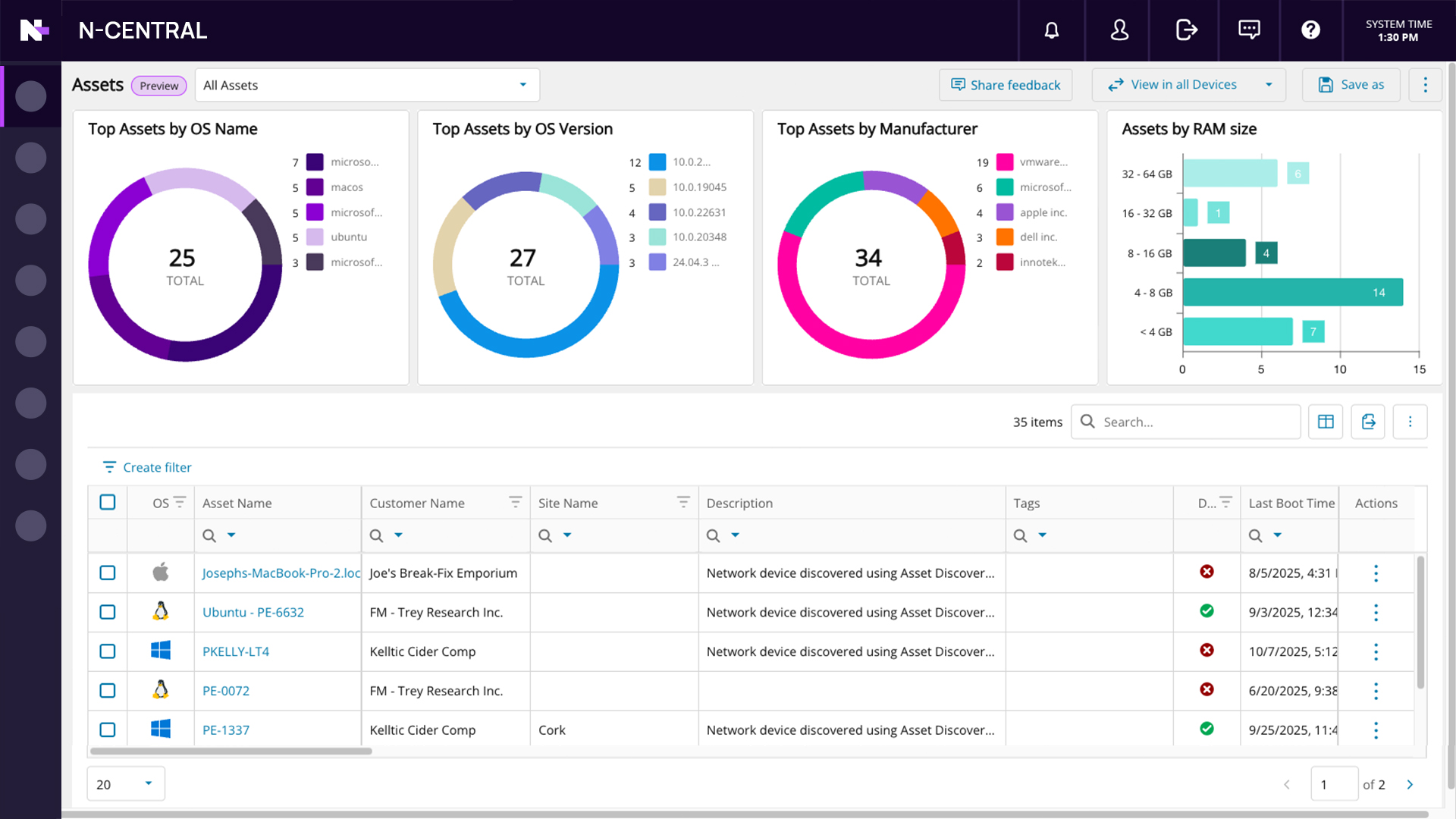Click the user profile icon in top bar
Viewport: 1456px width, 819px height.
coord(1119,30)
